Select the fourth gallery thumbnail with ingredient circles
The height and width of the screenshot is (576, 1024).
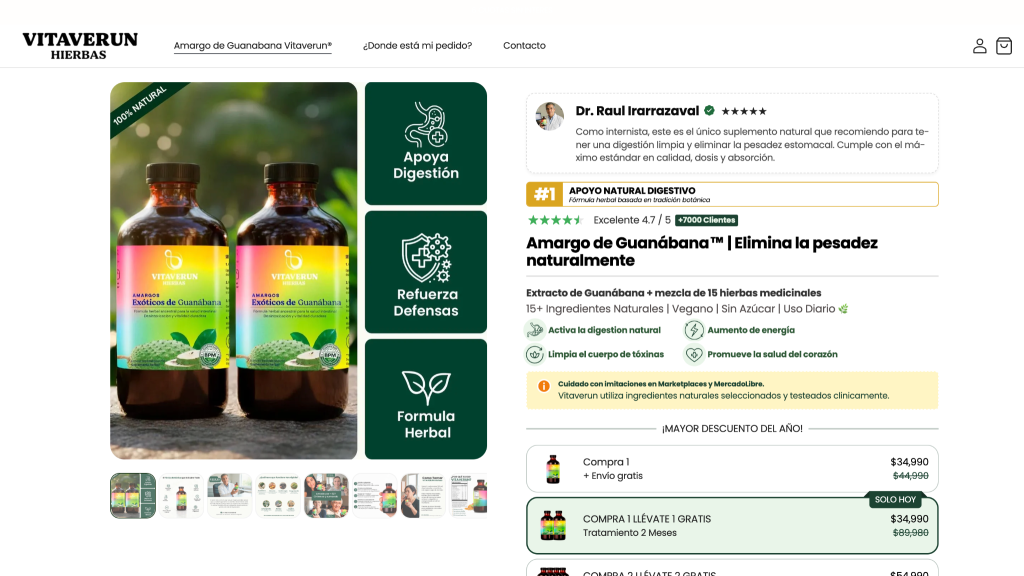278,496
